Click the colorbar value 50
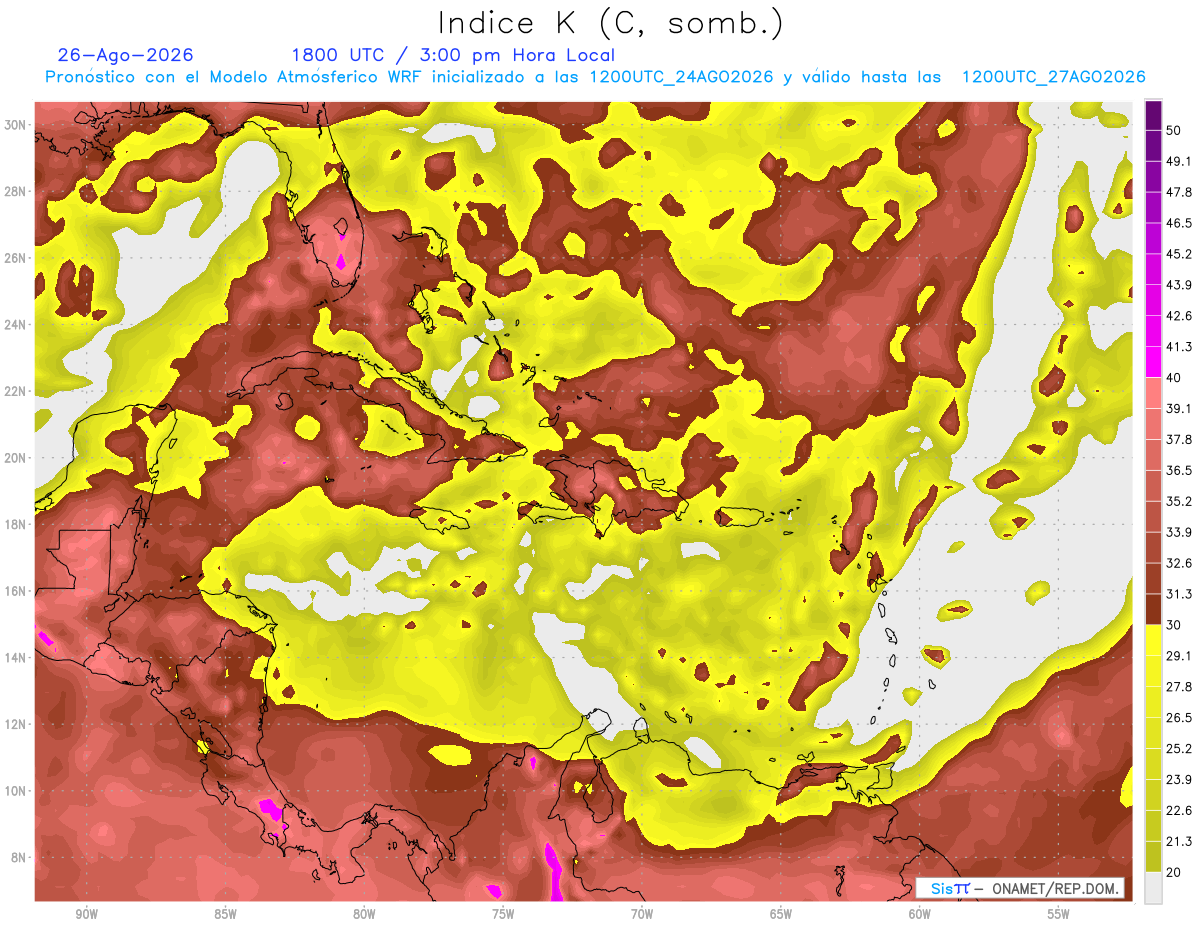Screen dimensions: 1200x927 1175,130
